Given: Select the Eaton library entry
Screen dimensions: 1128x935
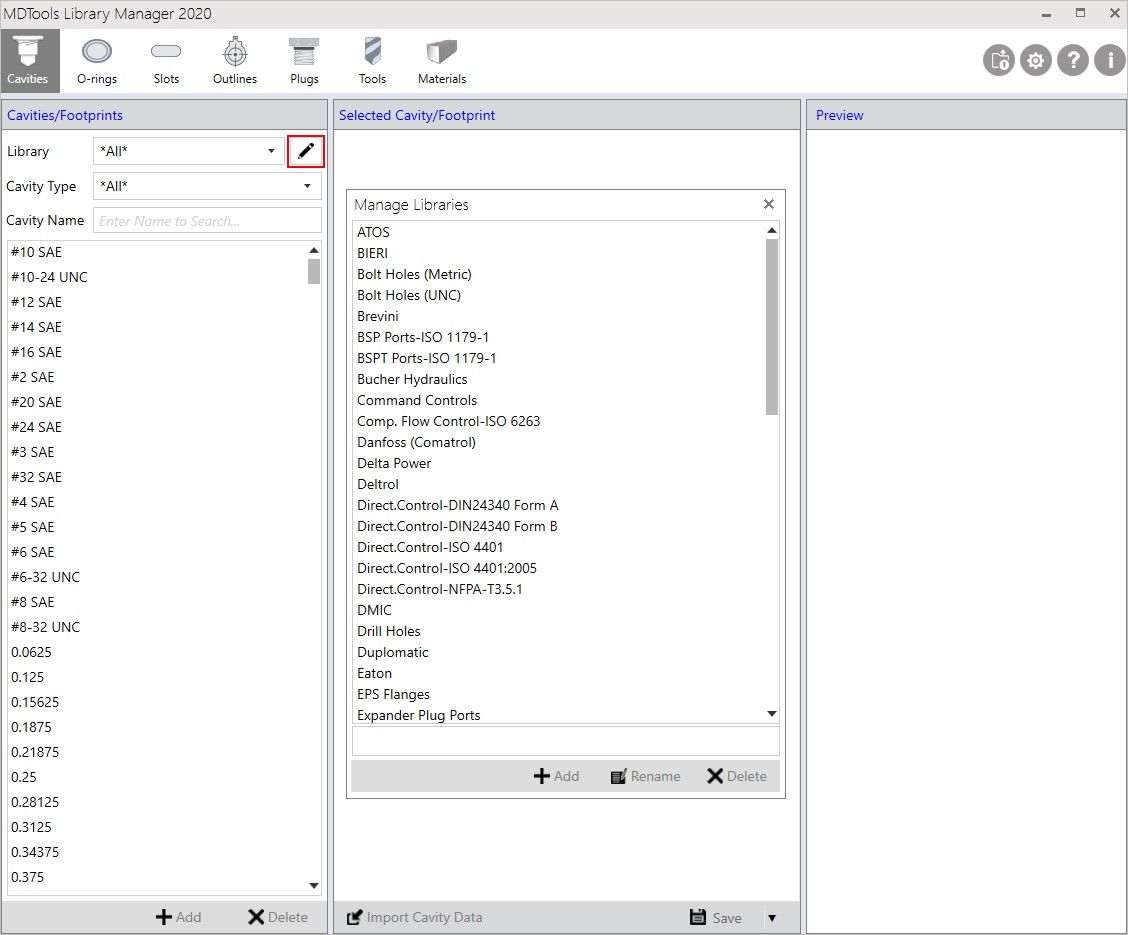Looking at the screenshot, I should tap(374, 673).
